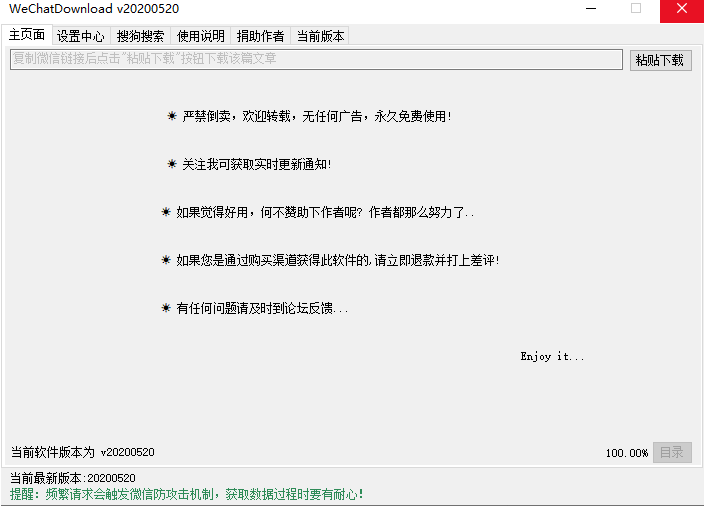The height and width of the screenshot is (506, 704).
Task: Click the green 提醒 warning message
Action: click(x=187, y=494)
